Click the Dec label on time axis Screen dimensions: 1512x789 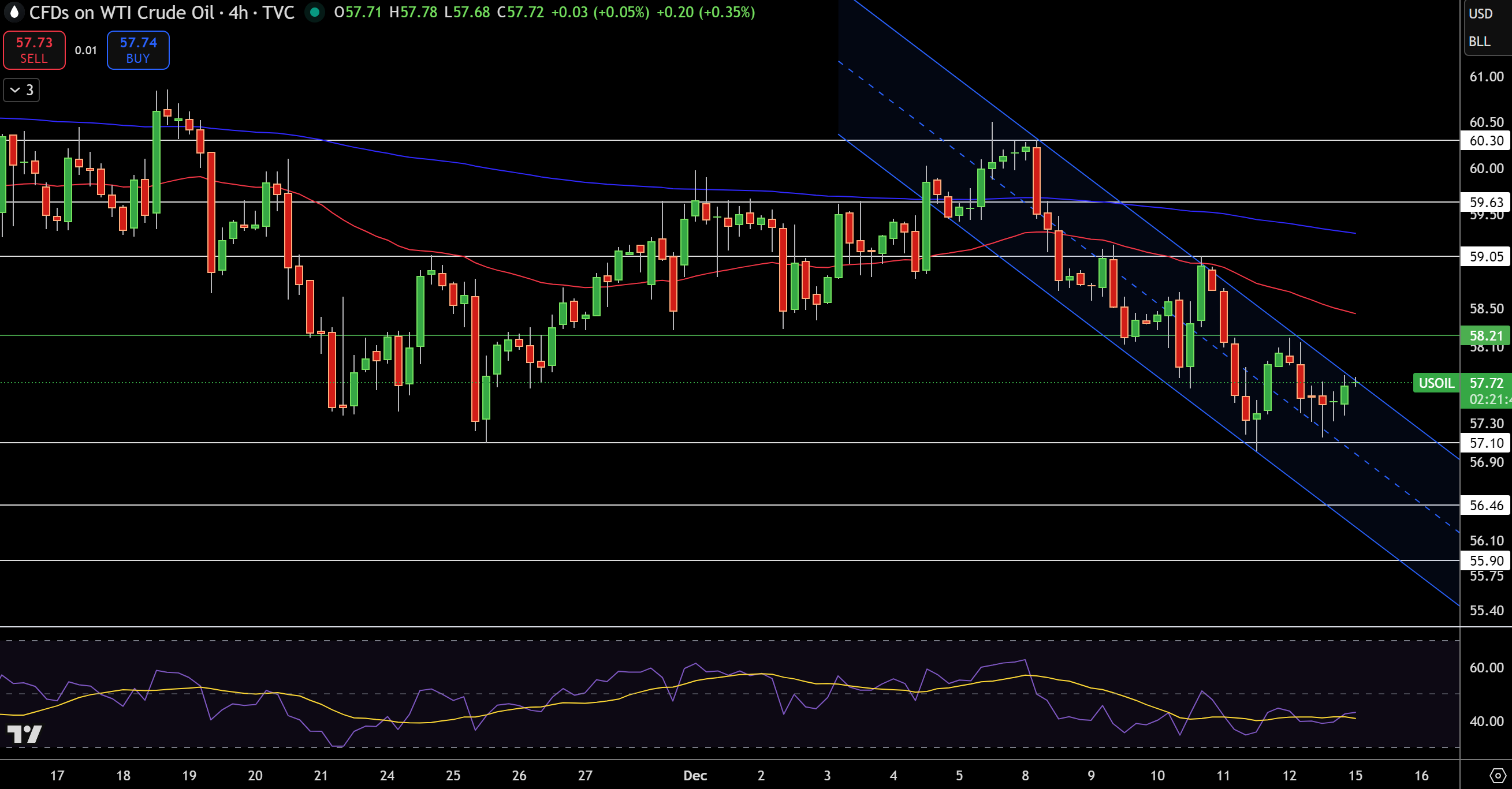(695, 776)
